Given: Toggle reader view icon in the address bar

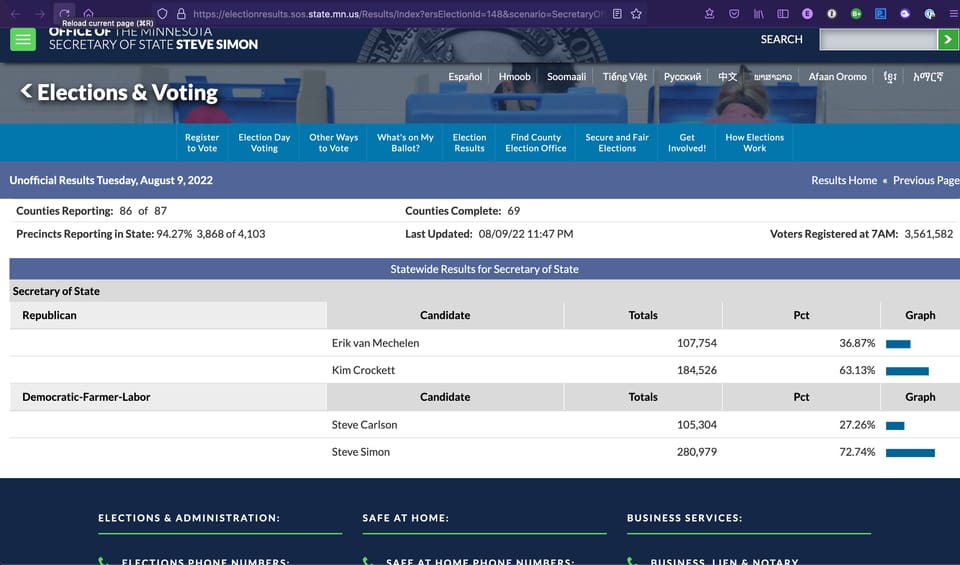Looking at the screenshot, I should click(x=617, y=13).
